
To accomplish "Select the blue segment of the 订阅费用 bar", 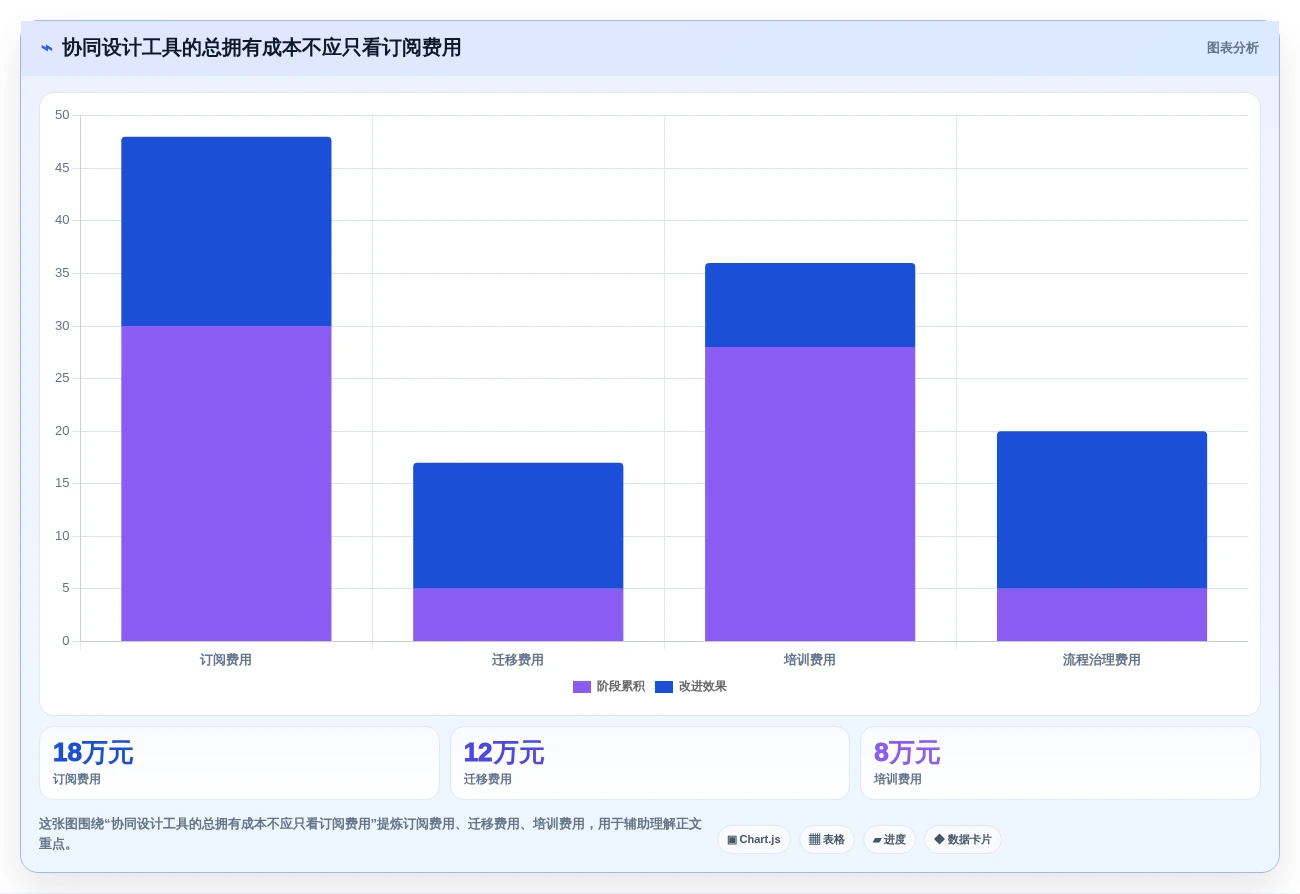I will 226,231.
